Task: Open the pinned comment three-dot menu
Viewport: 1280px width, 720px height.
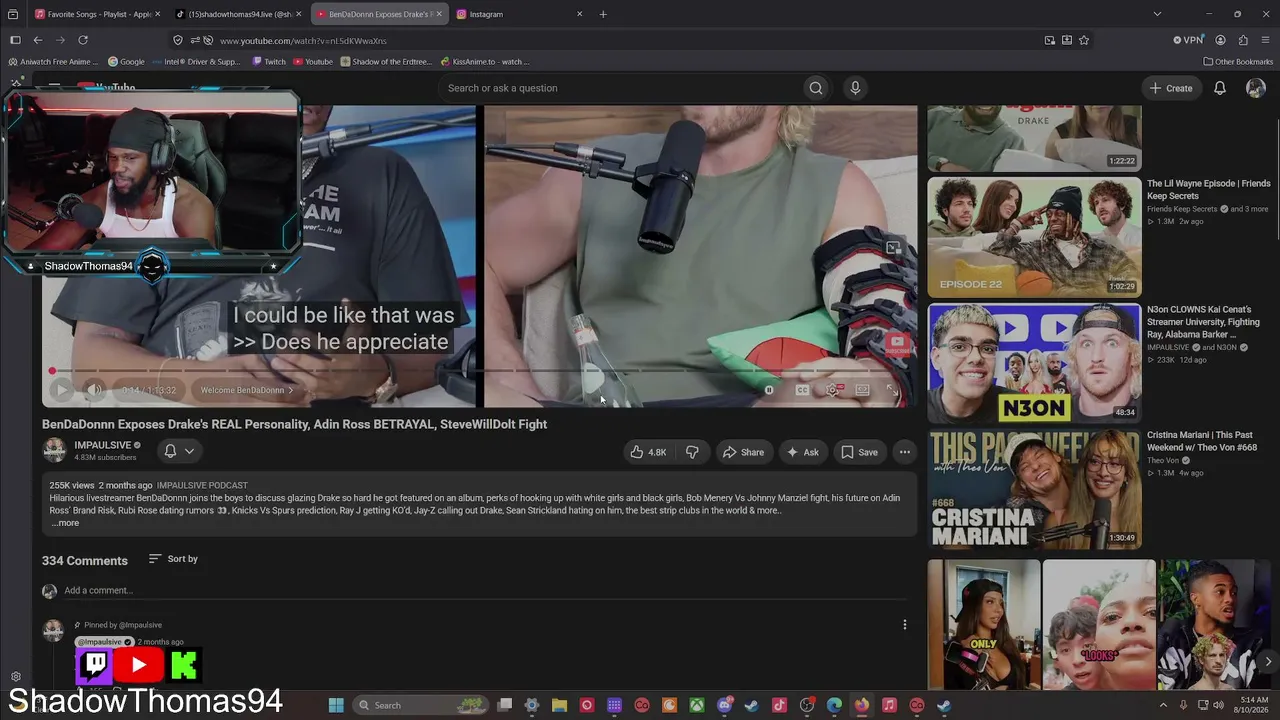Action: coord(905,625)
